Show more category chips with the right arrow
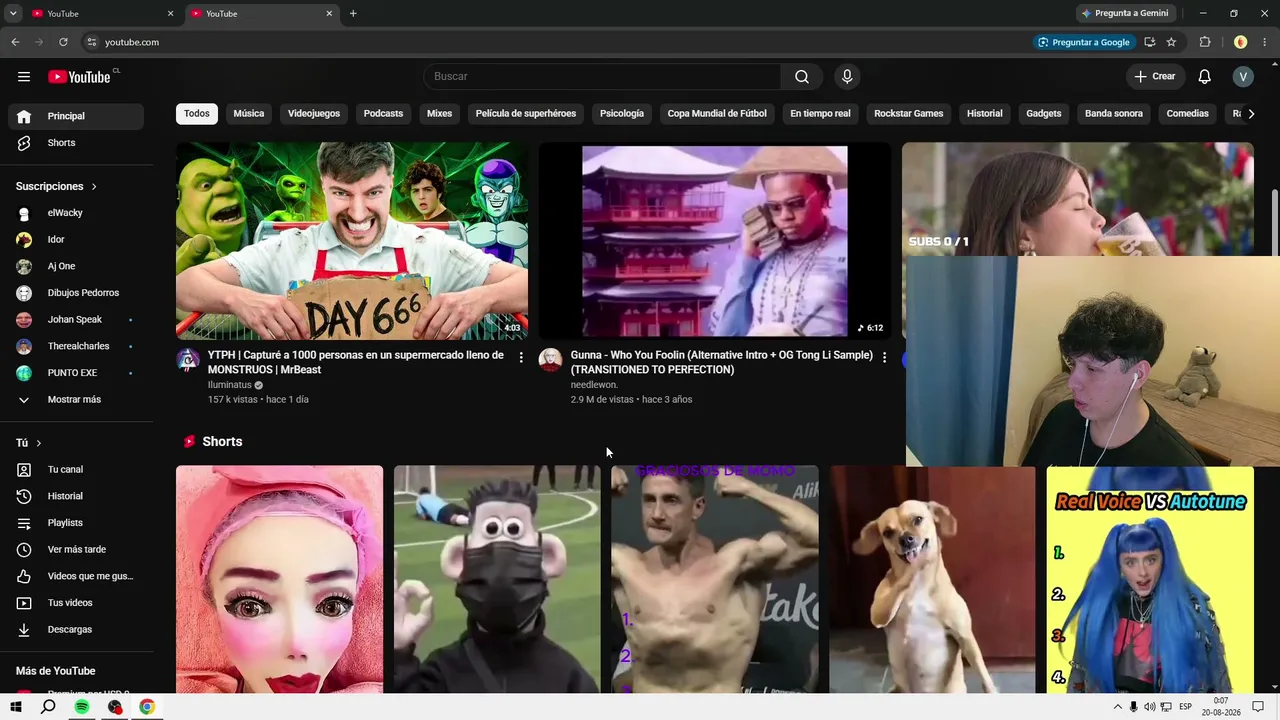 click(x=1251, y=114)
